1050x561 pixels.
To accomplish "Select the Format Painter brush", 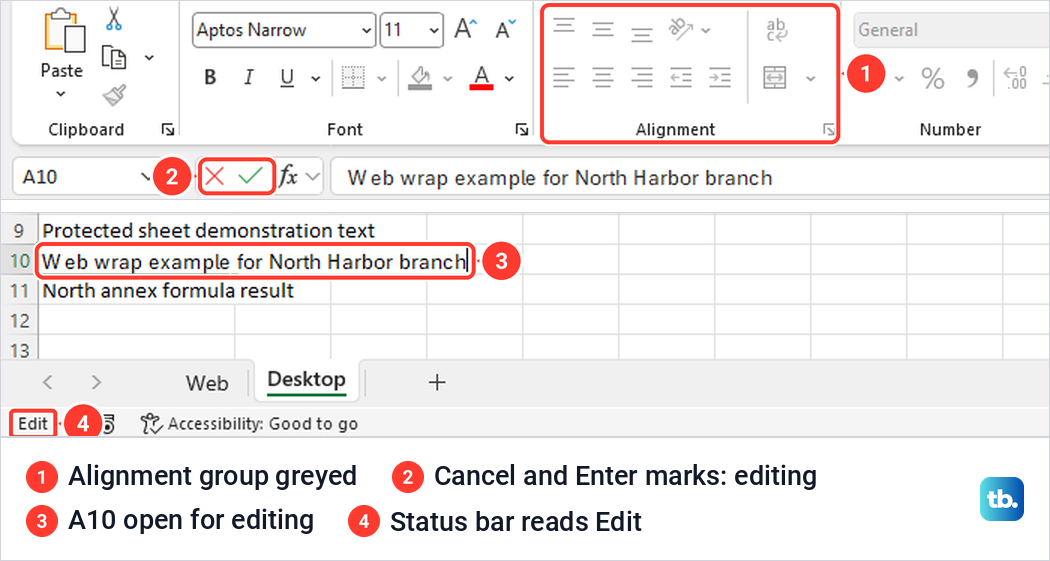I will (115, 95).
